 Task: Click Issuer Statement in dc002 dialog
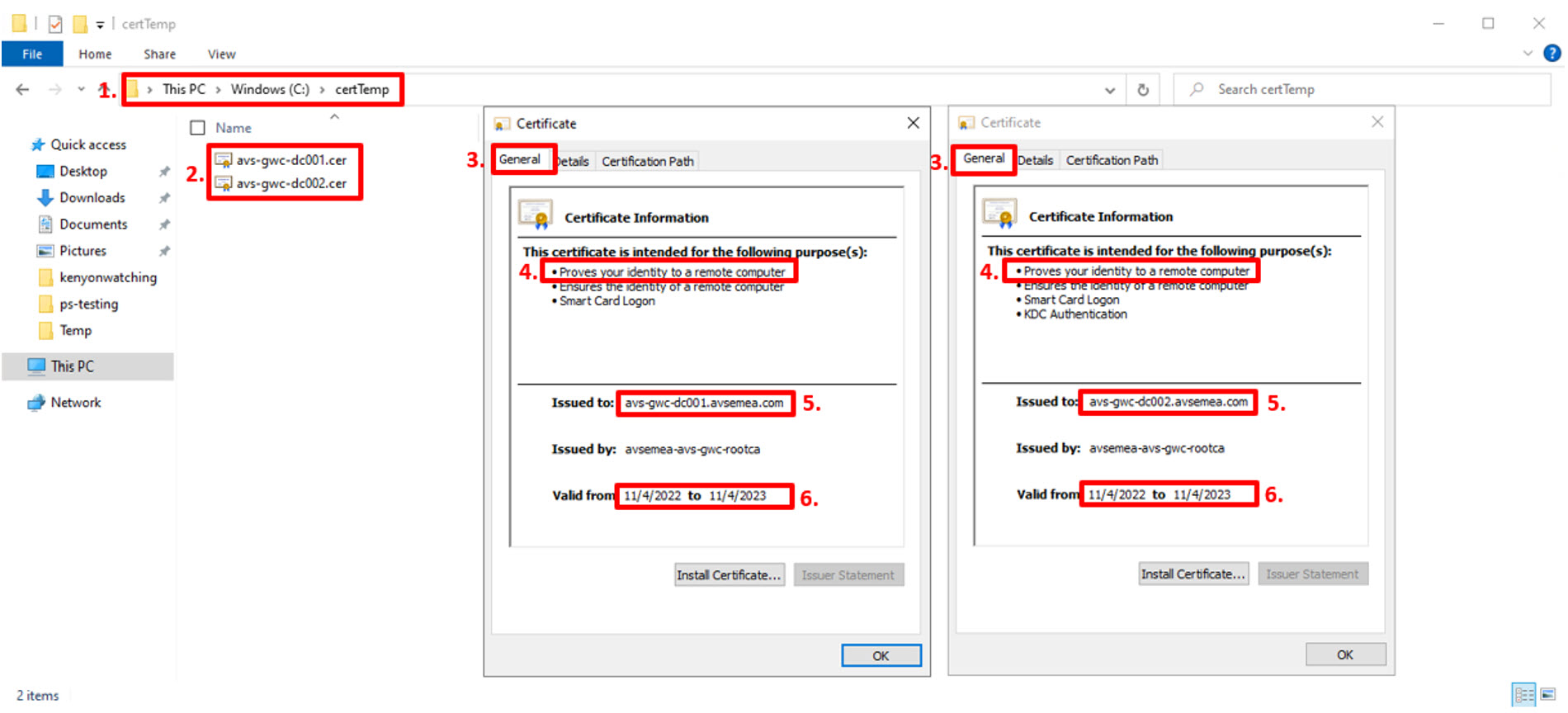click(1313, 574)
